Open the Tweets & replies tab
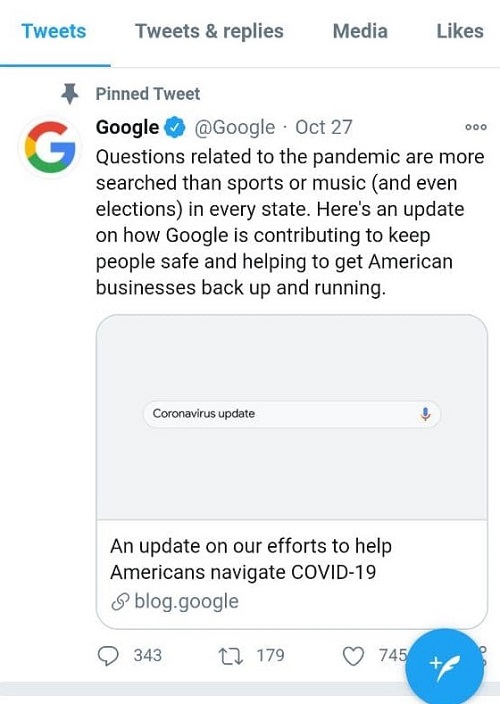This screenshot has width=500, height=704. point(210,31)
